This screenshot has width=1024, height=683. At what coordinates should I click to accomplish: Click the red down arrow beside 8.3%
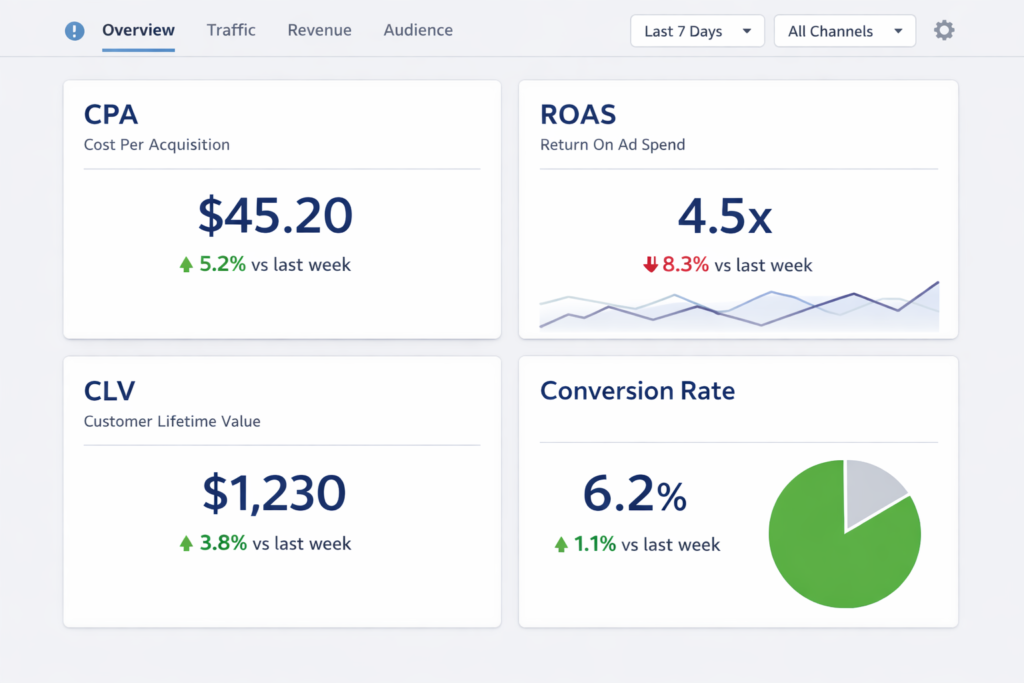650,265
